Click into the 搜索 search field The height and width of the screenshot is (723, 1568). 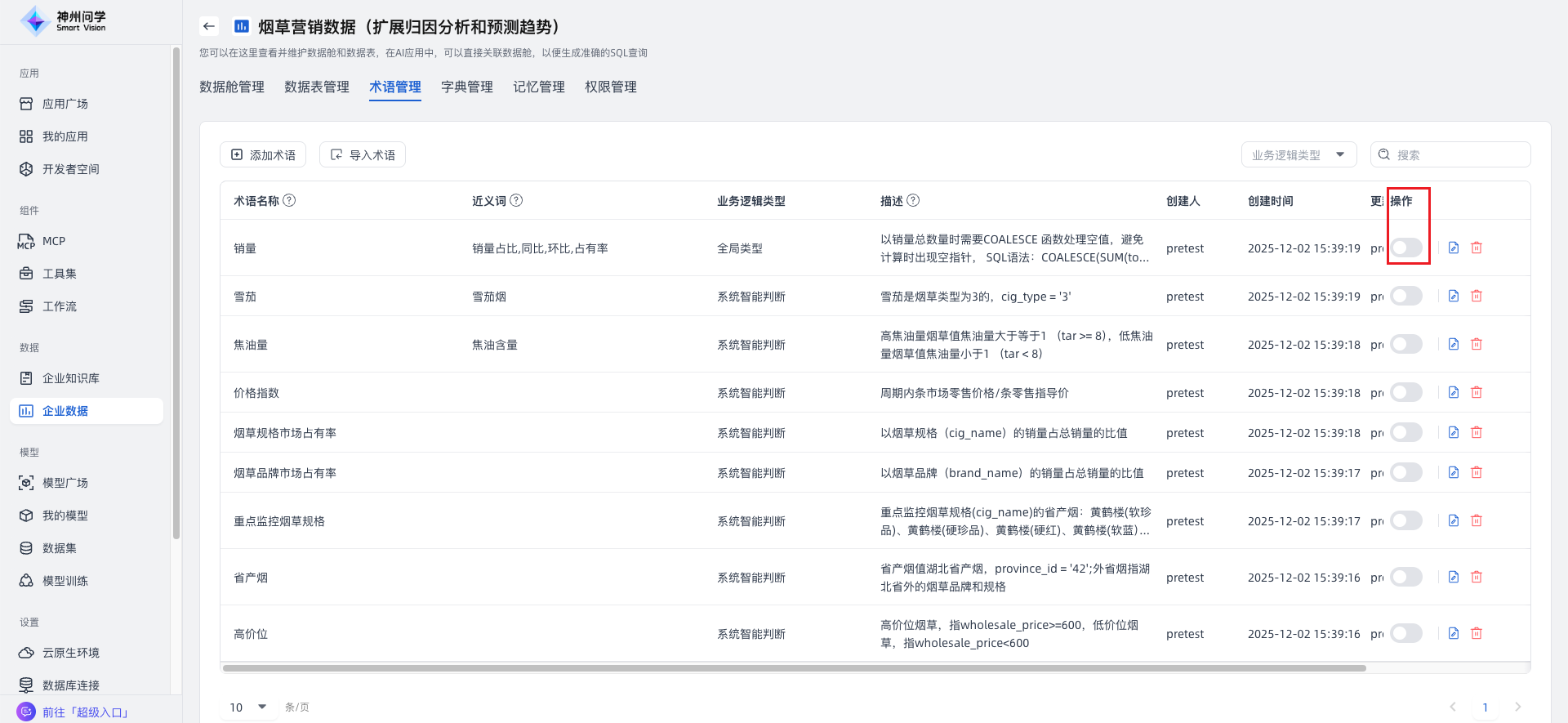(x=1458, y=154)
